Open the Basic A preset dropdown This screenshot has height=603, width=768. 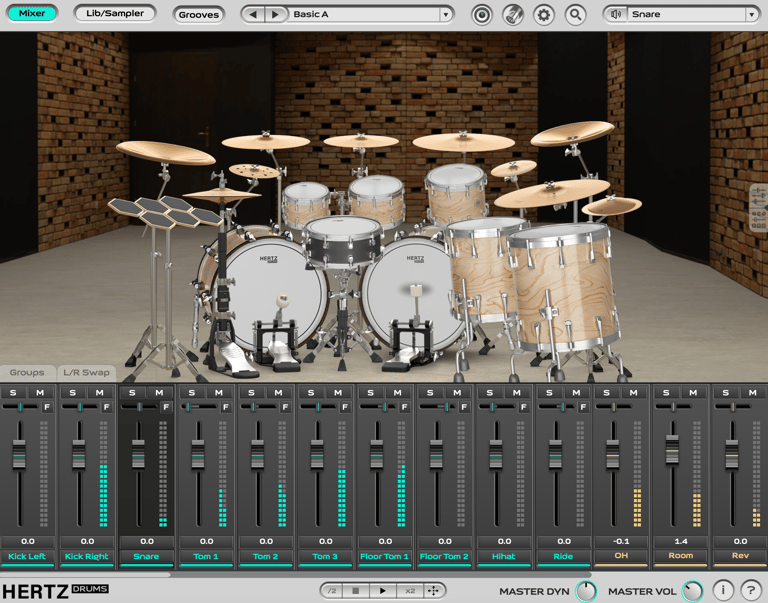tap(446, 14)
